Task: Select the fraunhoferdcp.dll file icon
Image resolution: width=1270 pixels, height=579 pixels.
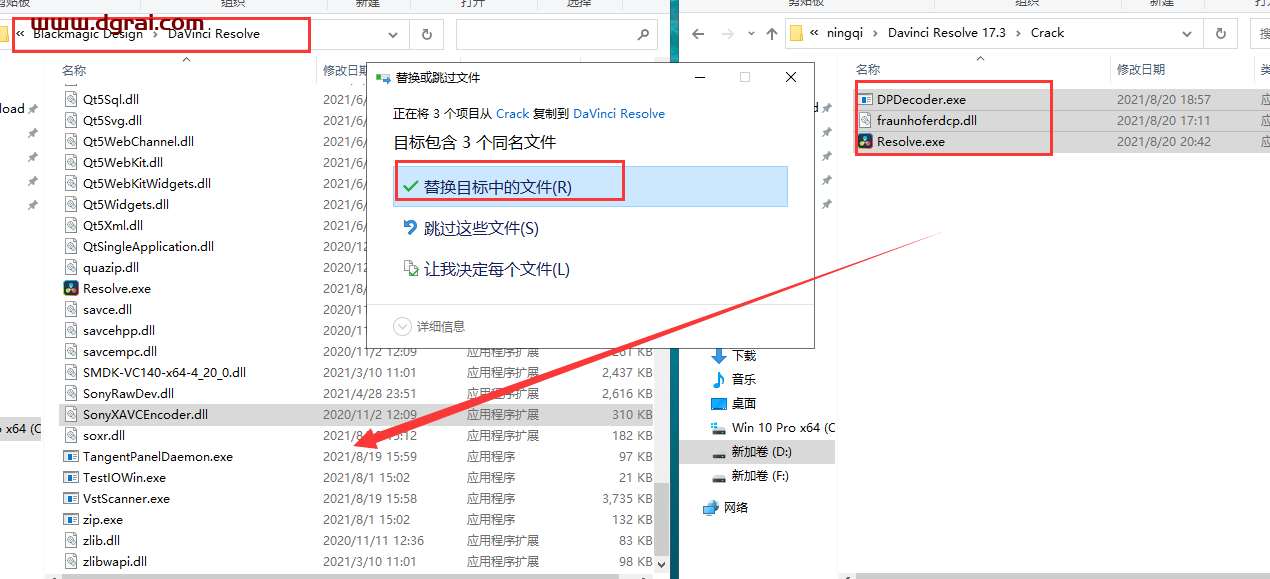Action: tap(866, 120)
